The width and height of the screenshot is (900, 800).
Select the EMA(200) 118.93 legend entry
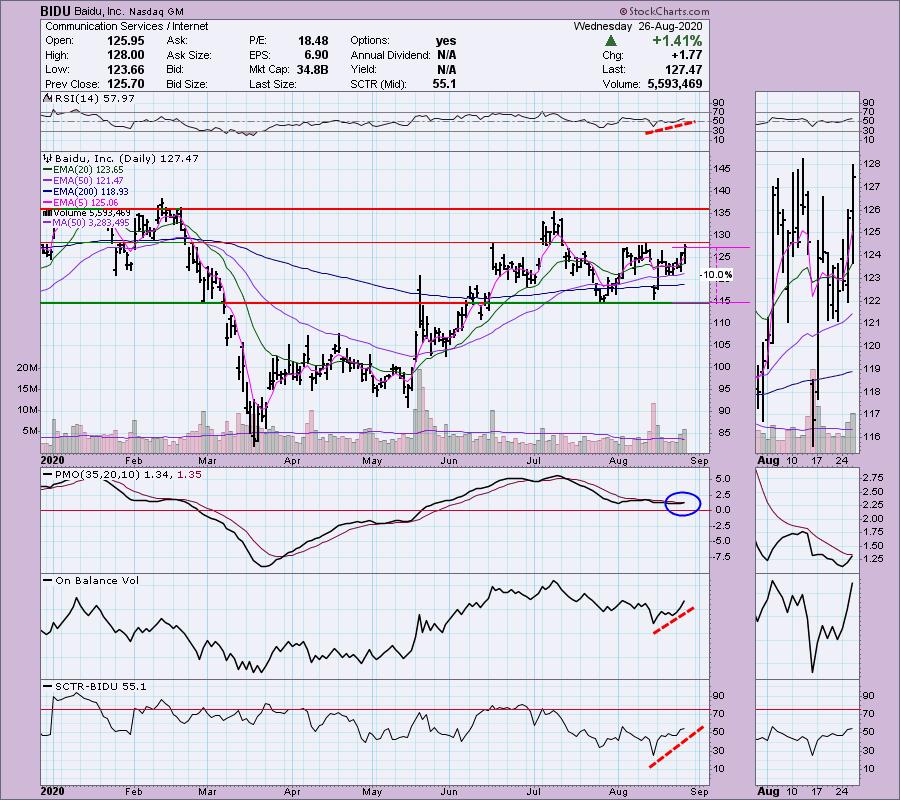tap(86, 191)
